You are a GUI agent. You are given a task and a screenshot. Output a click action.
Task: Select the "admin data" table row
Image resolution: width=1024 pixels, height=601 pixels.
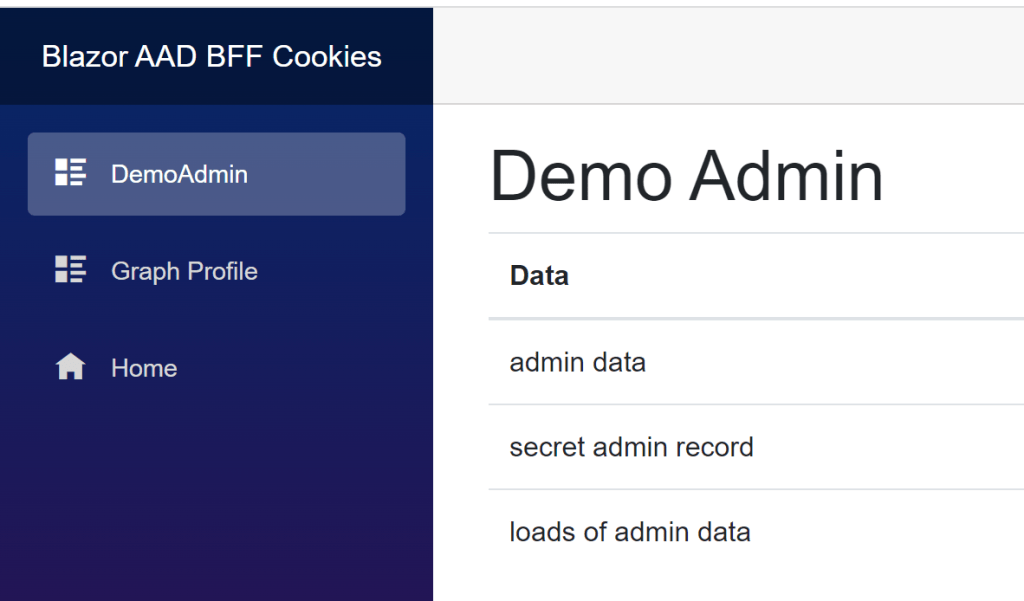pyautogui.click(x=578, y=362)
